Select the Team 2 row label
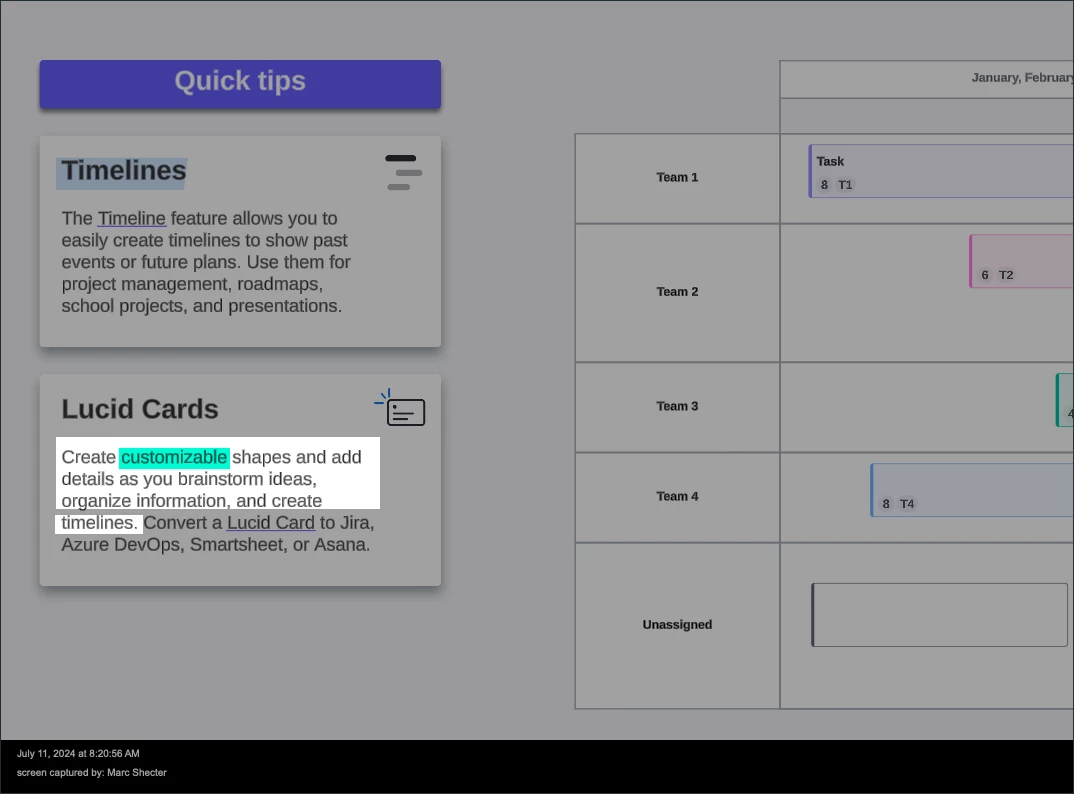The width and height of the screenshot is (1074, 794). coord(677,292)
